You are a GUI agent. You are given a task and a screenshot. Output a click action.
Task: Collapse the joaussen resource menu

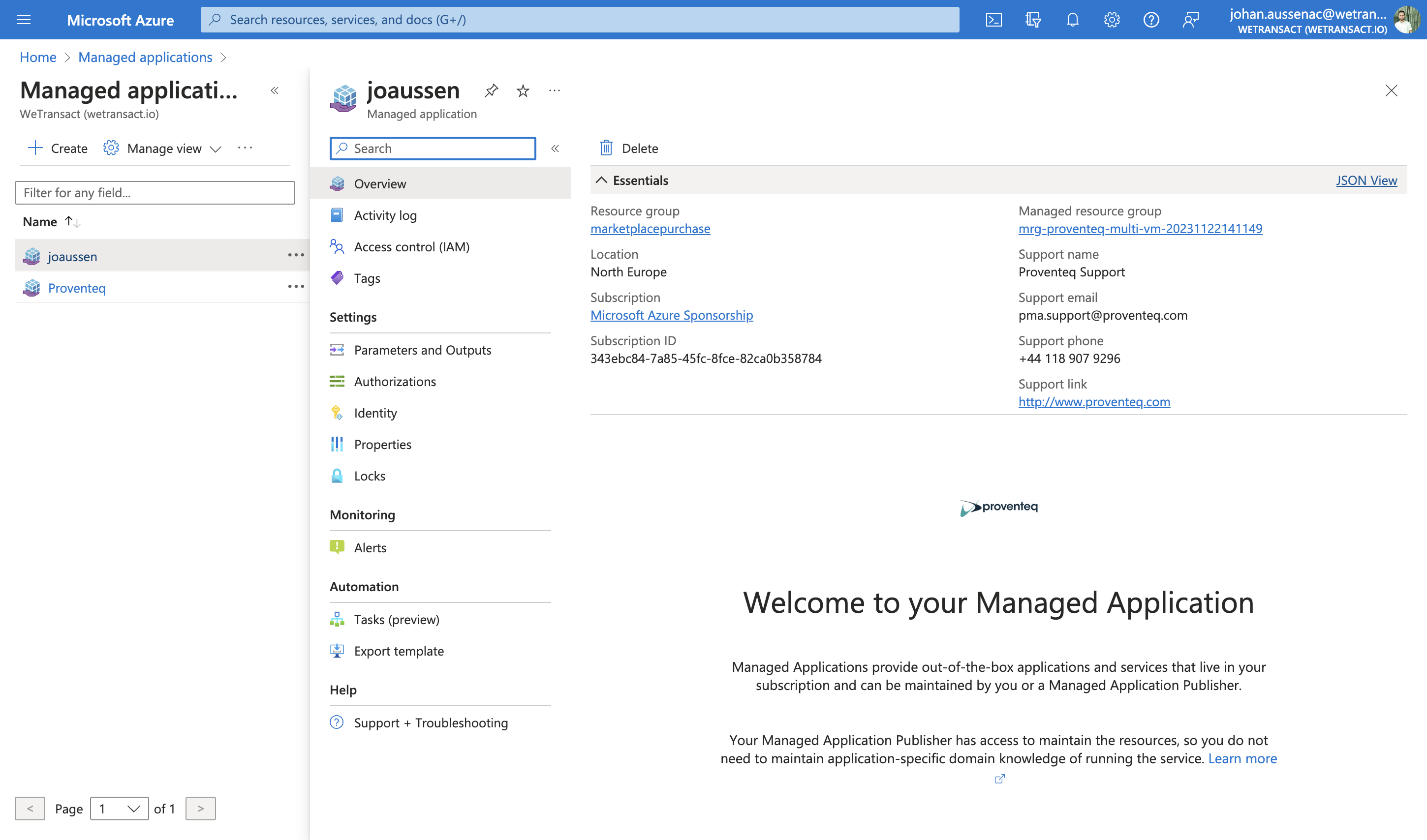click(555, 149)
